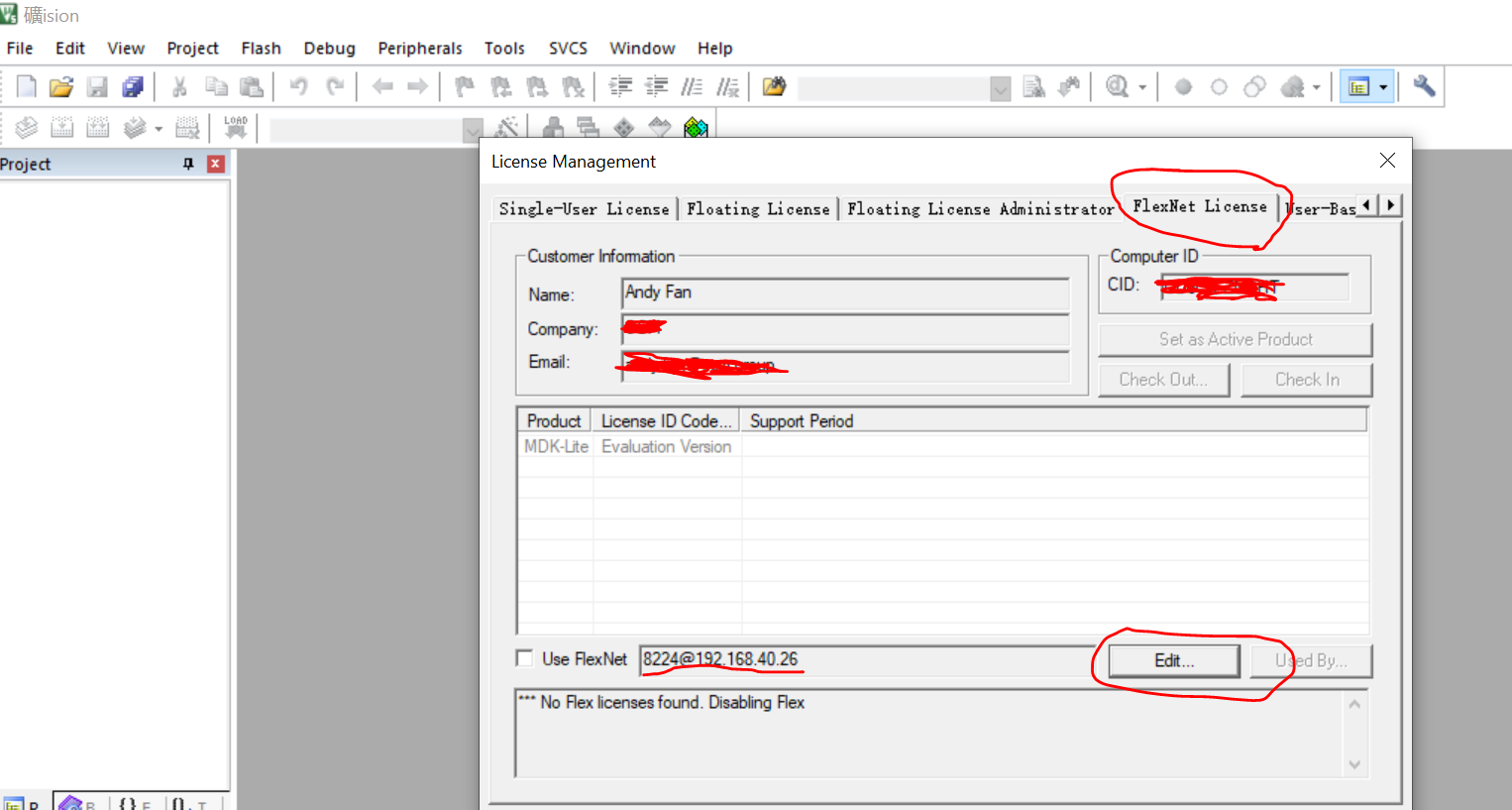
Task: Click the indent selection icon
Action: (x=620, y=87)
